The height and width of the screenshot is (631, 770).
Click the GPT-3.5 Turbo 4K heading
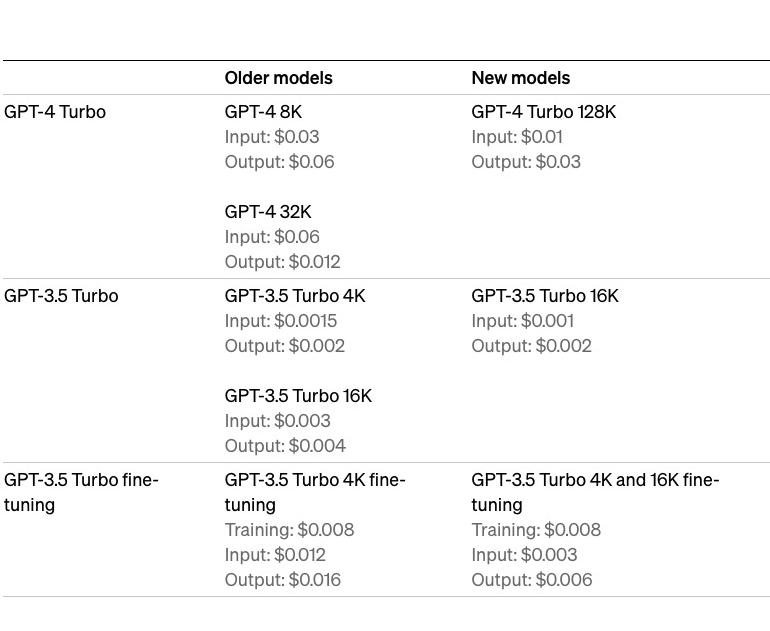[295, 296]
